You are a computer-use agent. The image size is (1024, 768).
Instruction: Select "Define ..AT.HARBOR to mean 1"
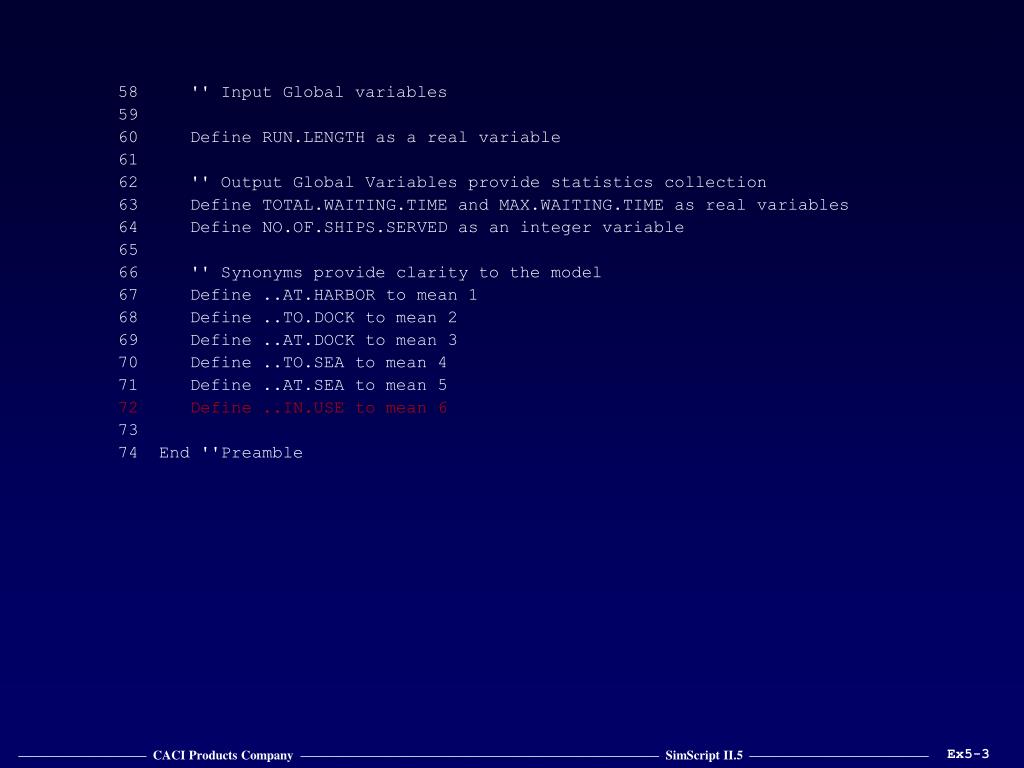pyautogui.click(x=334, y=295)
